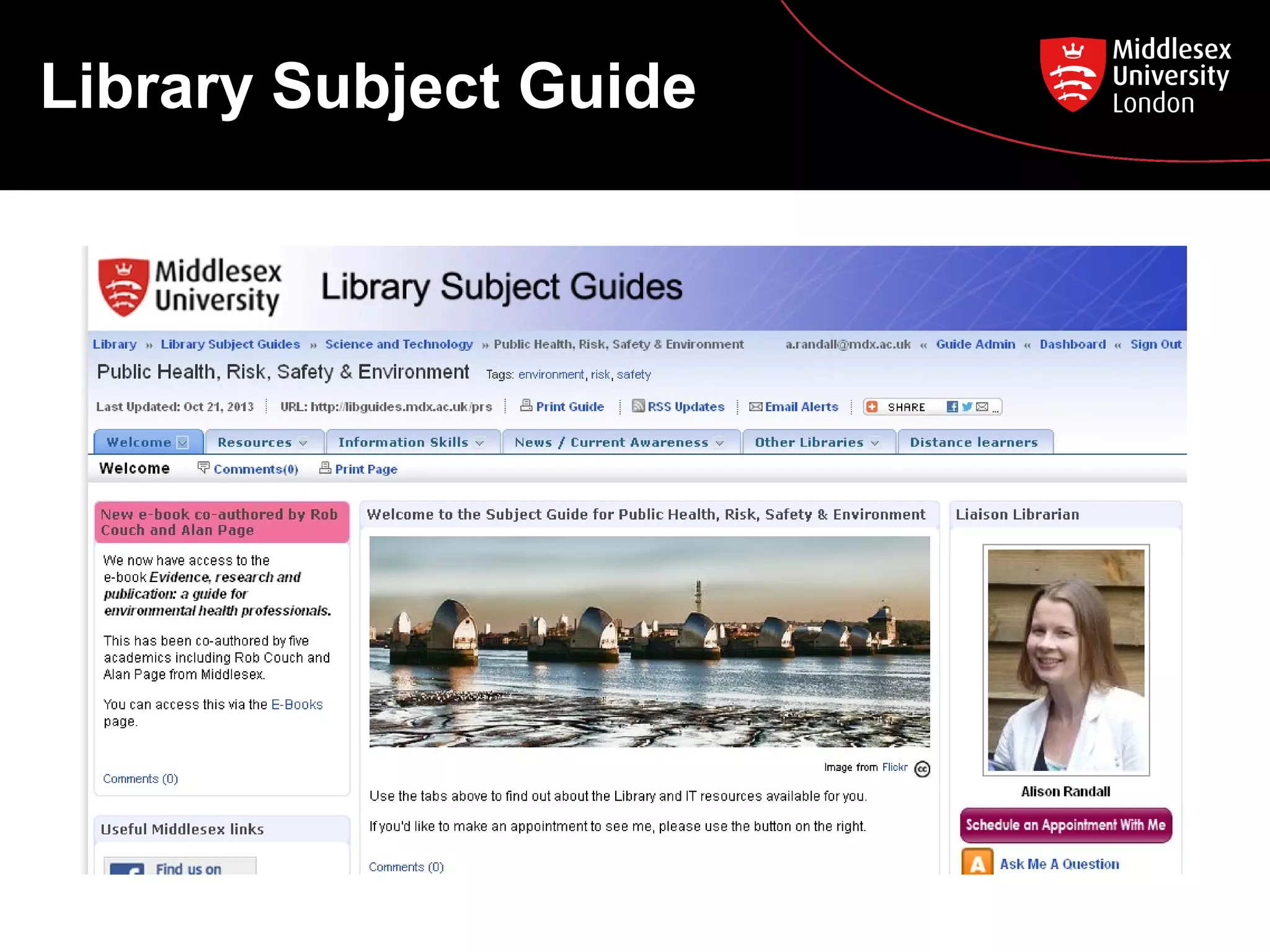Click the Find us on Facebook badge

(180, 866)
